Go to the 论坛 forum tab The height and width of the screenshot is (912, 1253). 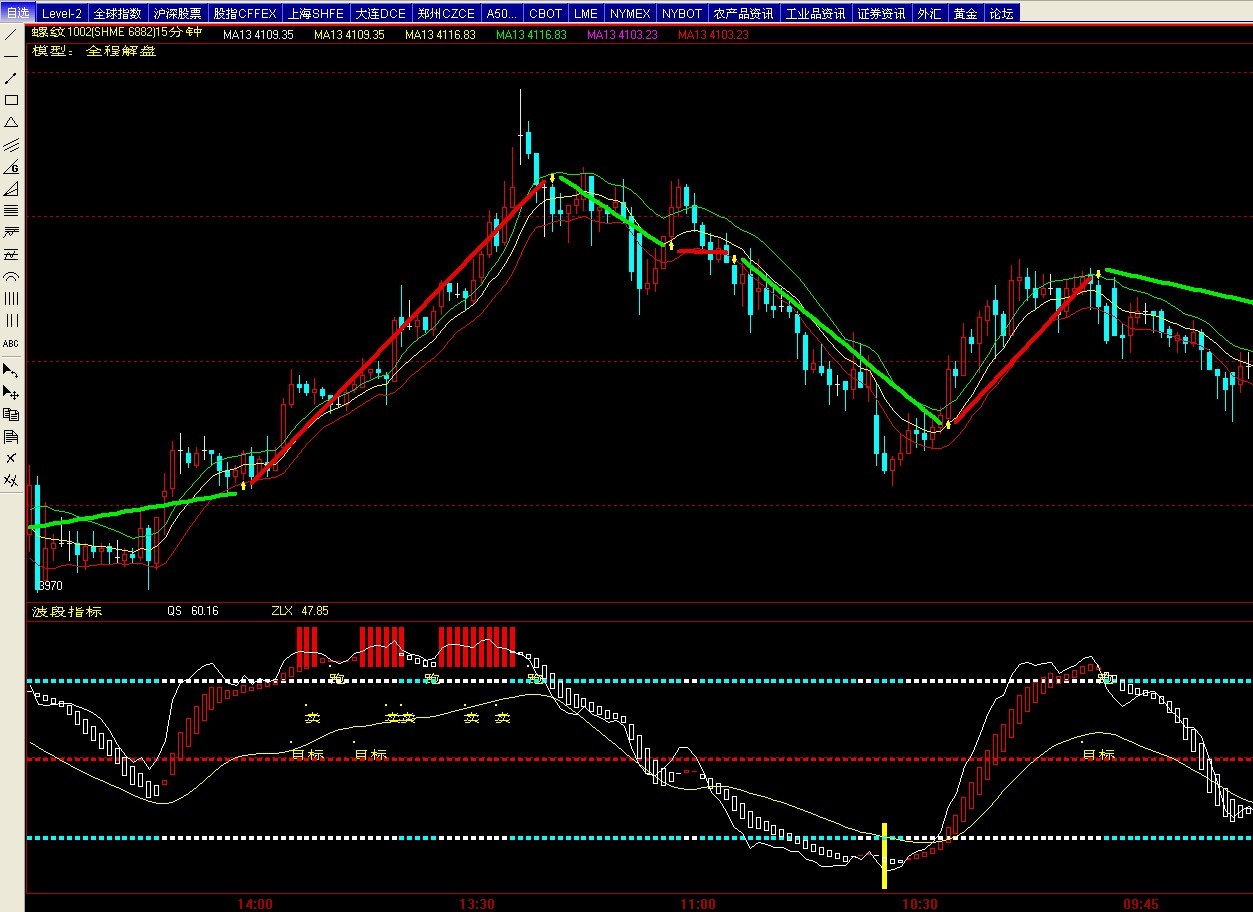1000,14
